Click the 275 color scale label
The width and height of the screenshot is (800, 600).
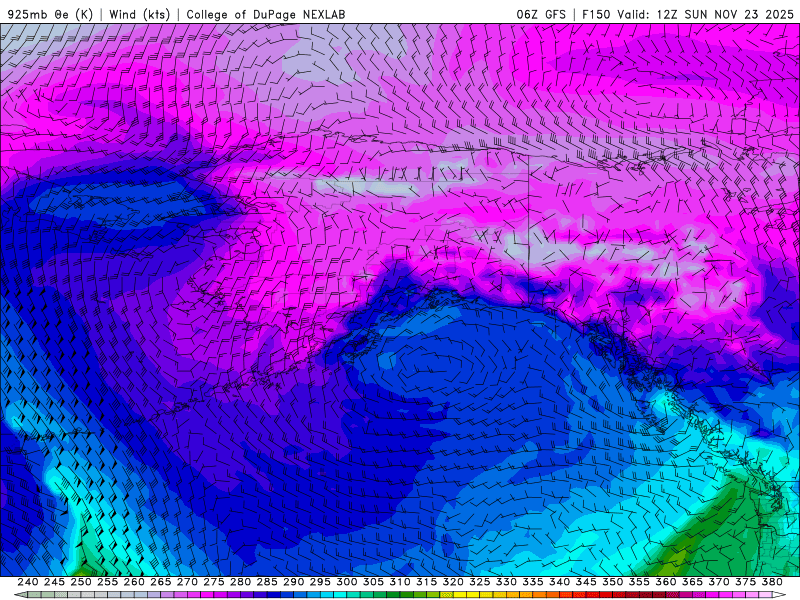click(214, 582)
